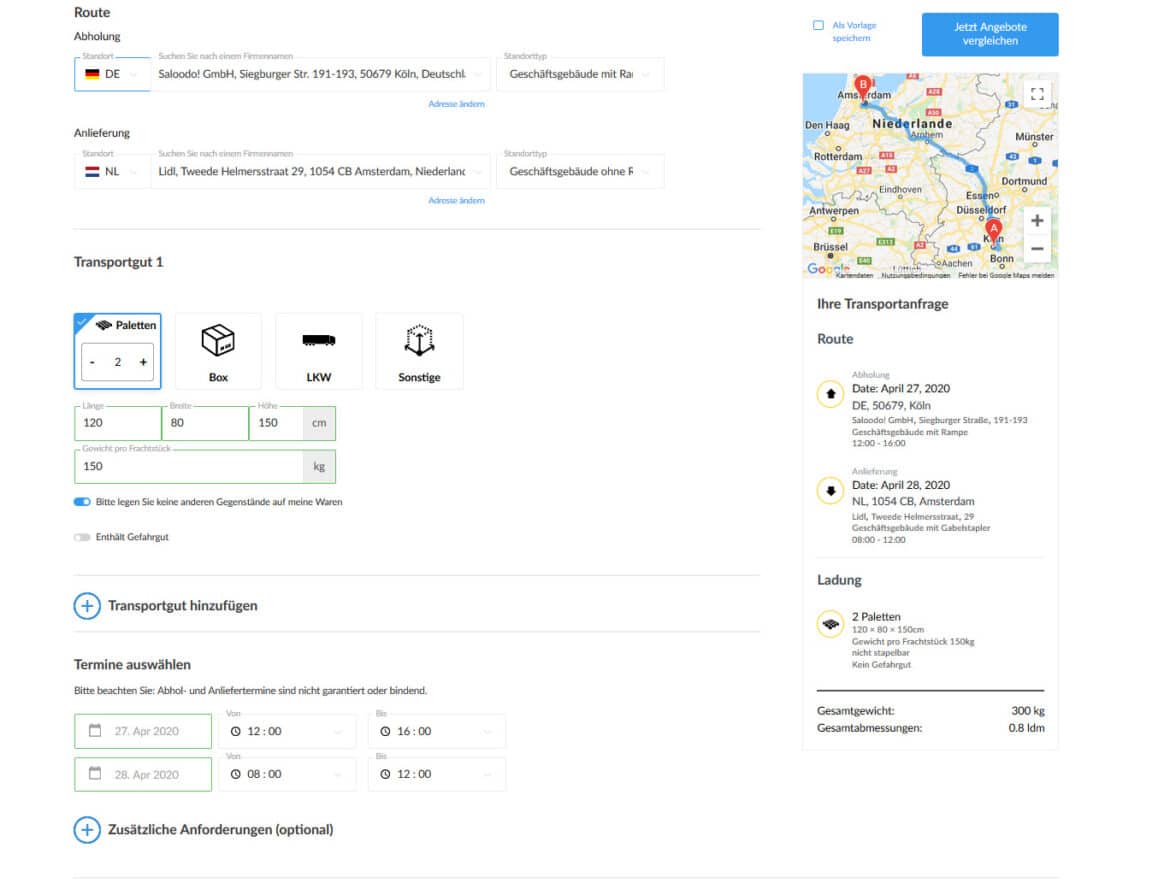Click Jetzt Angebote vergleichen button
This screenshot has width=1170, height=883.
(989, 34)
